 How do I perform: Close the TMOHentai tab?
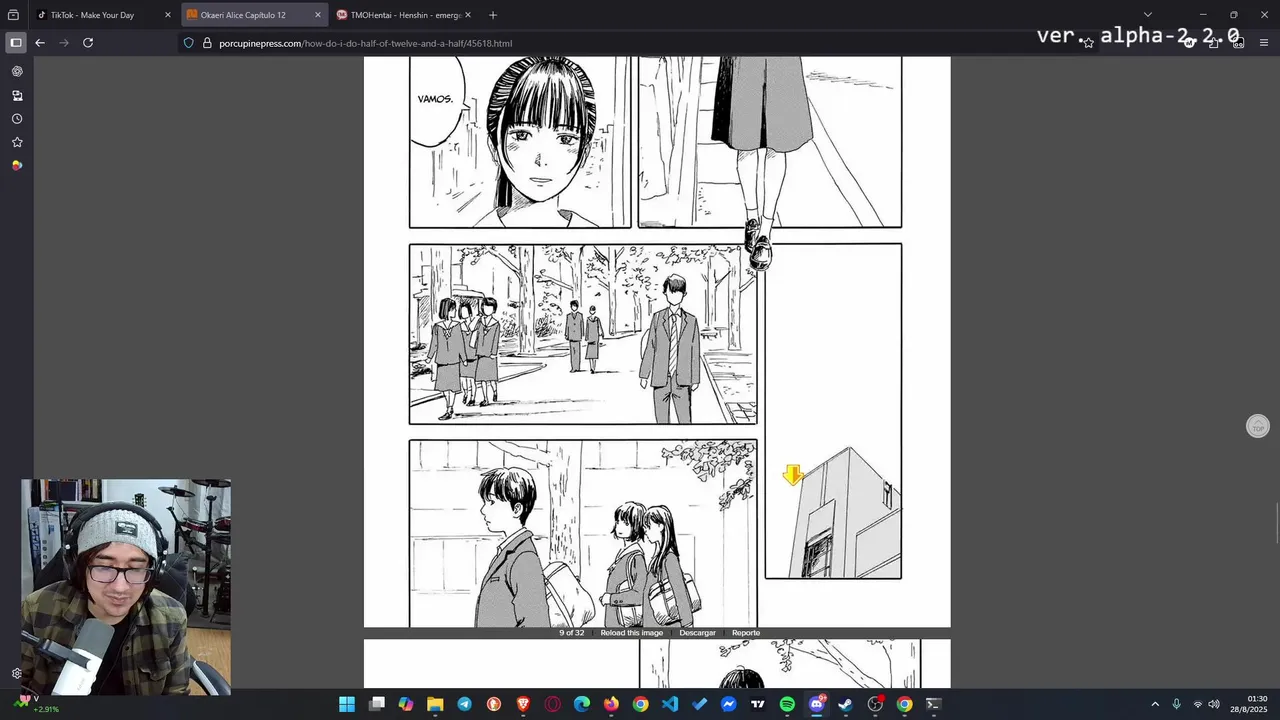pyautogui.click(x=467, y=15)
